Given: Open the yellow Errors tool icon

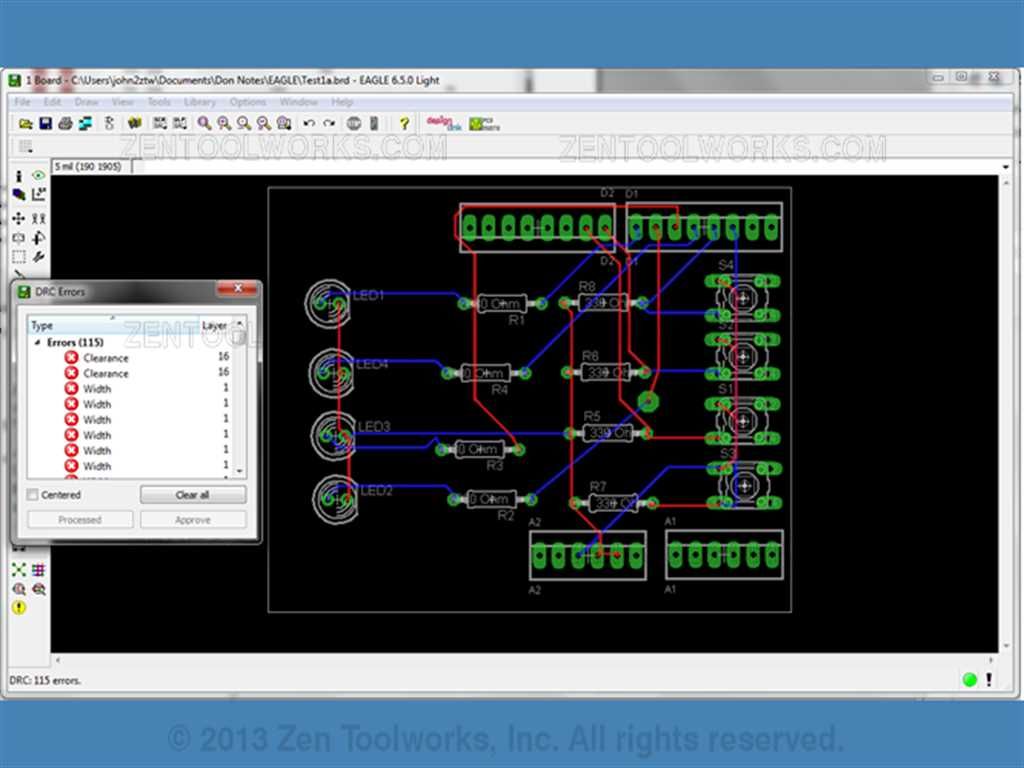Looking at the screenshot, I should pyautogui.click(x=19, y=607).
